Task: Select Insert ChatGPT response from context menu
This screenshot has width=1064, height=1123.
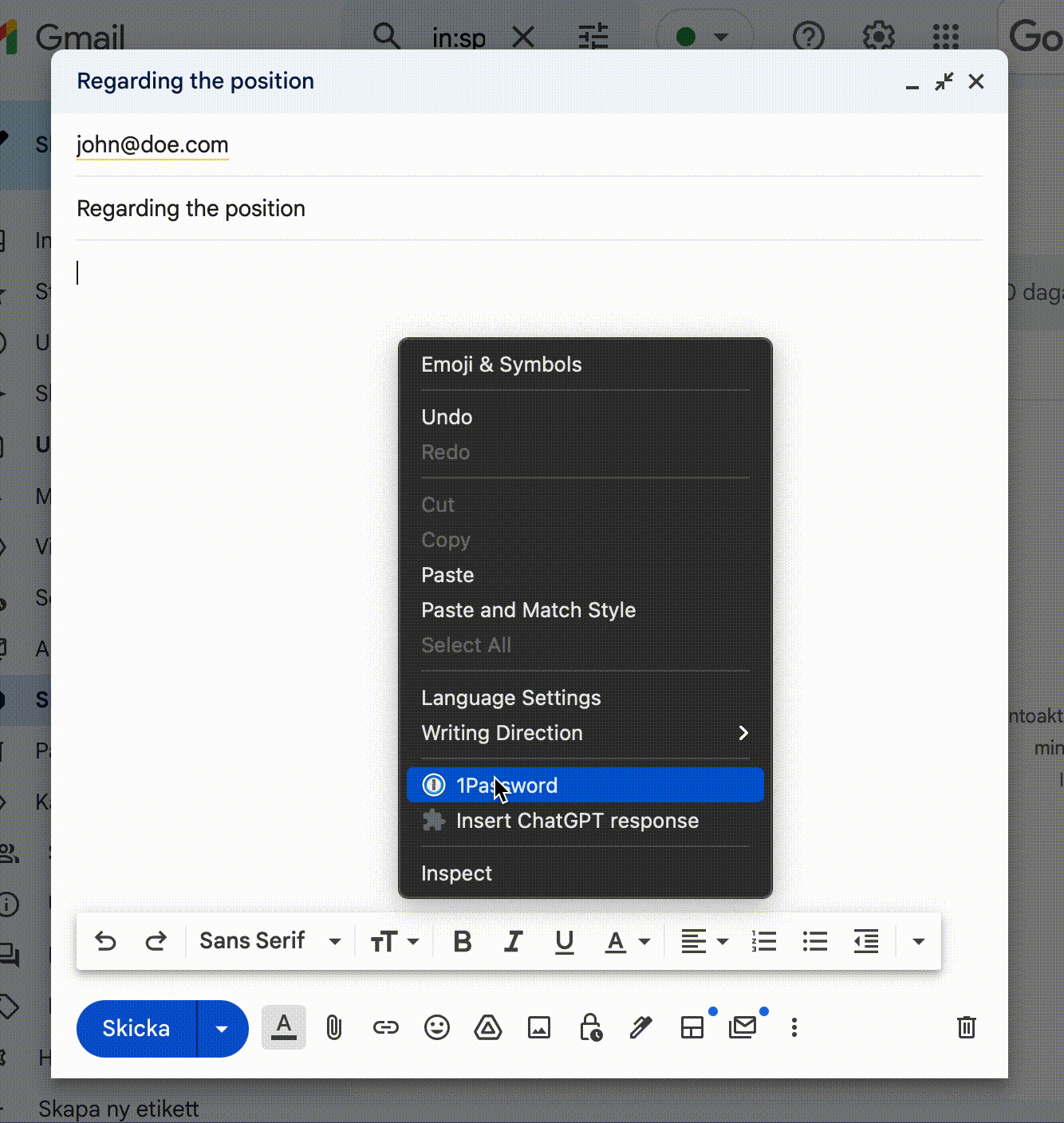Action: pos(577,821)
